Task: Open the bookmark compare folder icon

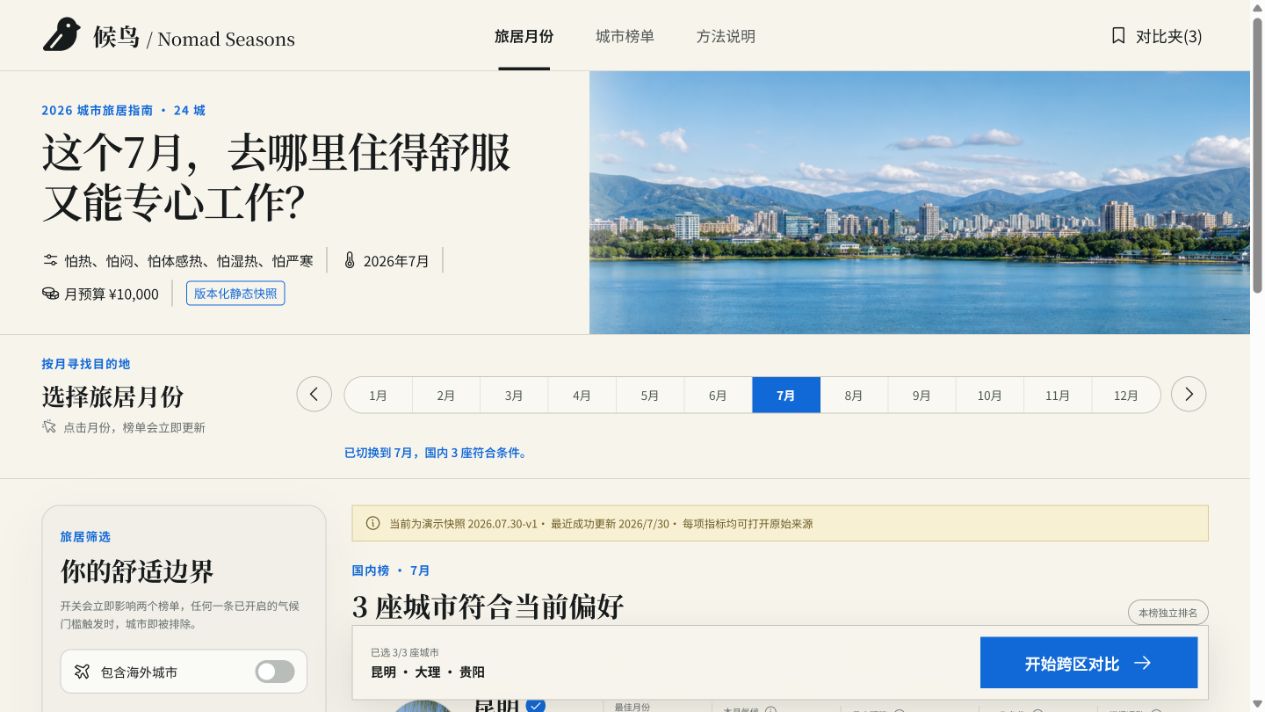Action: [1118, 36]
